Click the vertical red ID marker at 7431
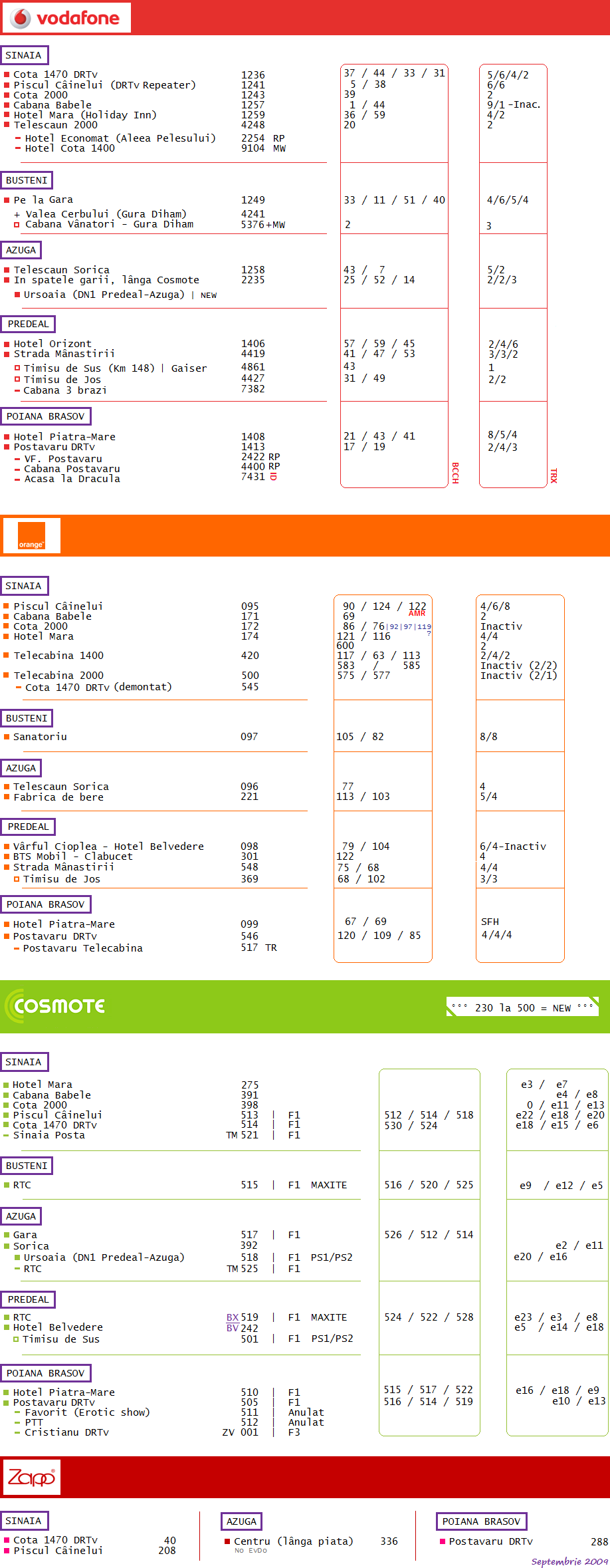The image size is (610, 1568). click(x=273, y=476)
